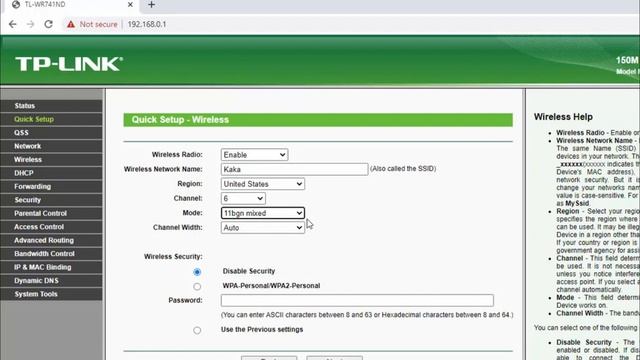Expand the Channel dropdown
The image size is (640, 360).
click(243, 199)
